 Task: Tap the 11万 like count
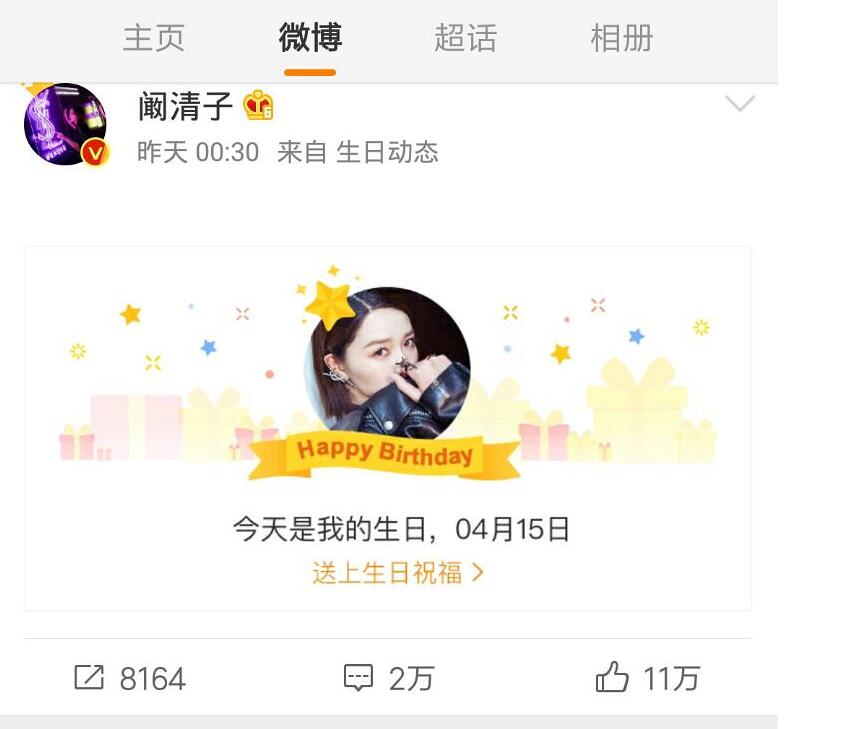point(671,678)
